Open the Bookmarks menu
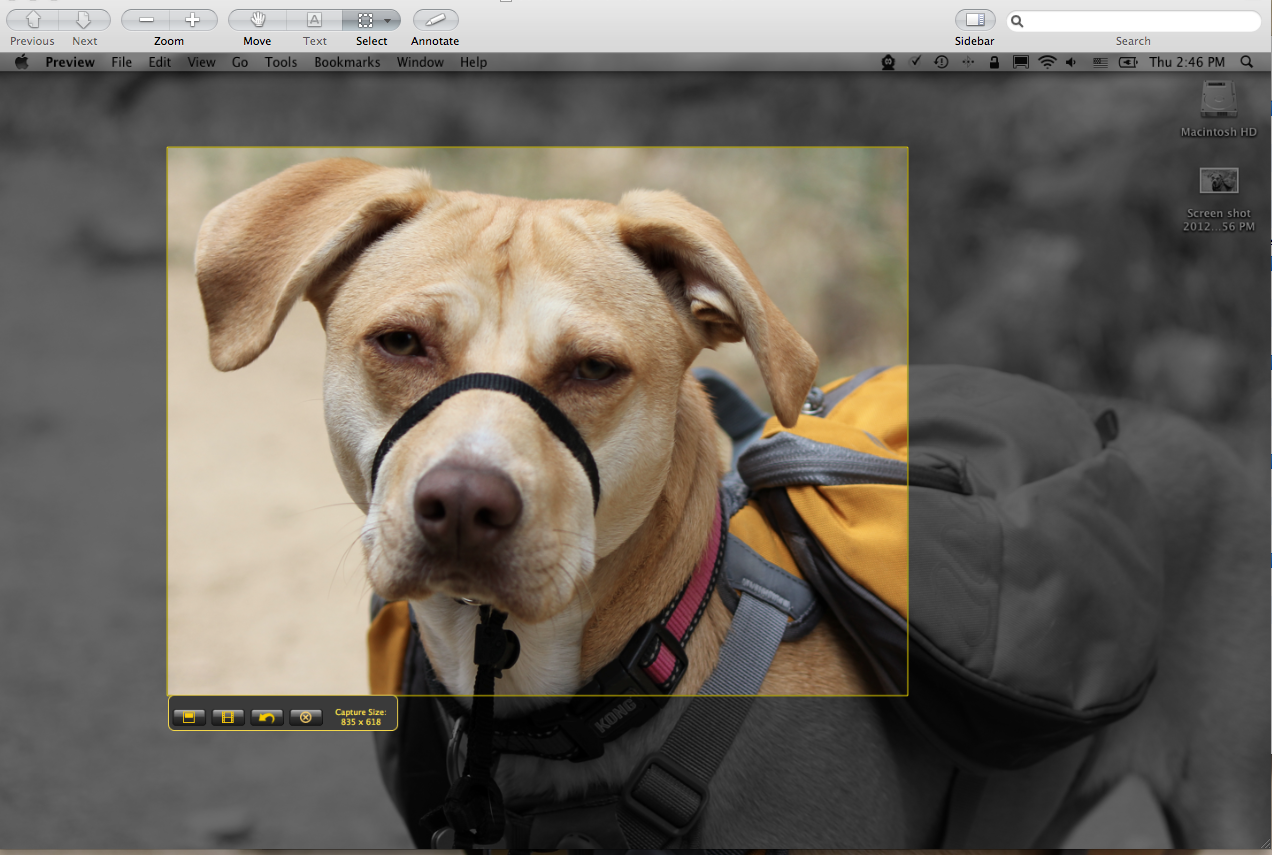 pos(347,62)
